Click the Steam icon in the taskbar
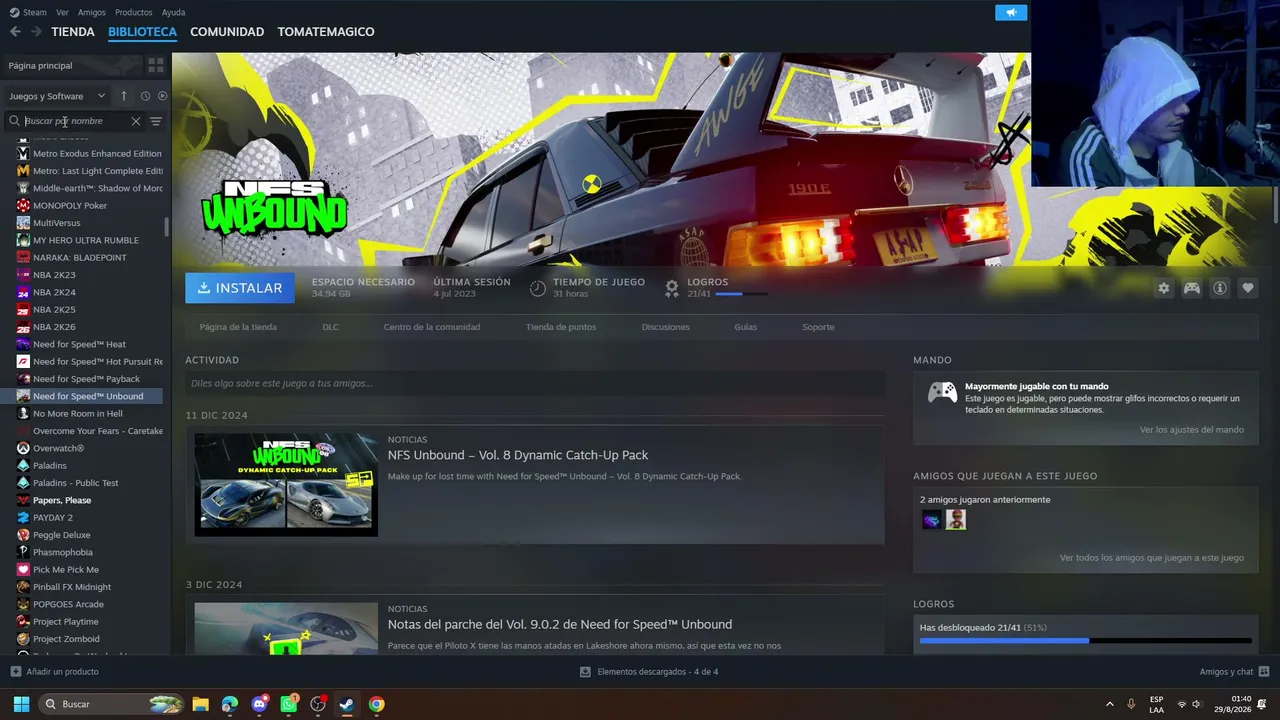The image size is (1280, 720). tap(347, 704)
